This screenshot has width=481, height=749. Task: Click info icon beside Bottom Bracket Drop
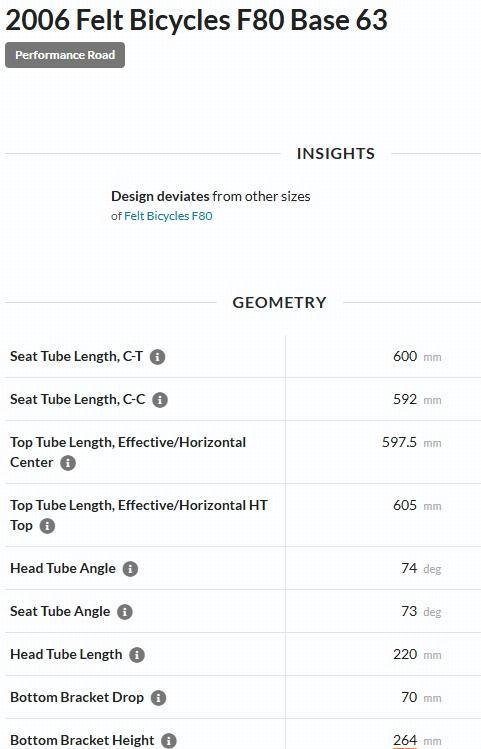coord(159,698)
